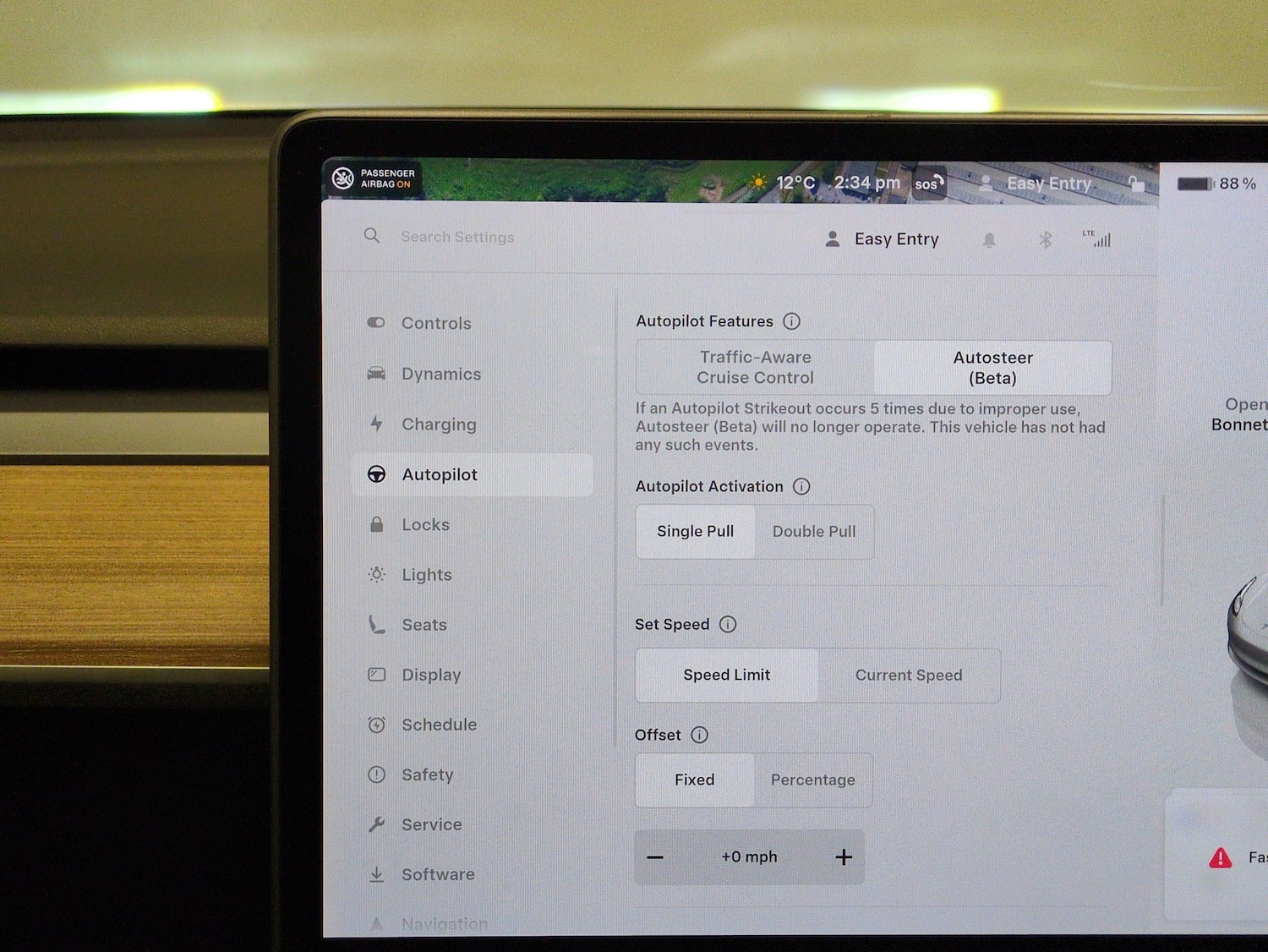Switch to Traffic-Aware Cruise Control
Screen dimensions: 1268x952
[755, 367]
